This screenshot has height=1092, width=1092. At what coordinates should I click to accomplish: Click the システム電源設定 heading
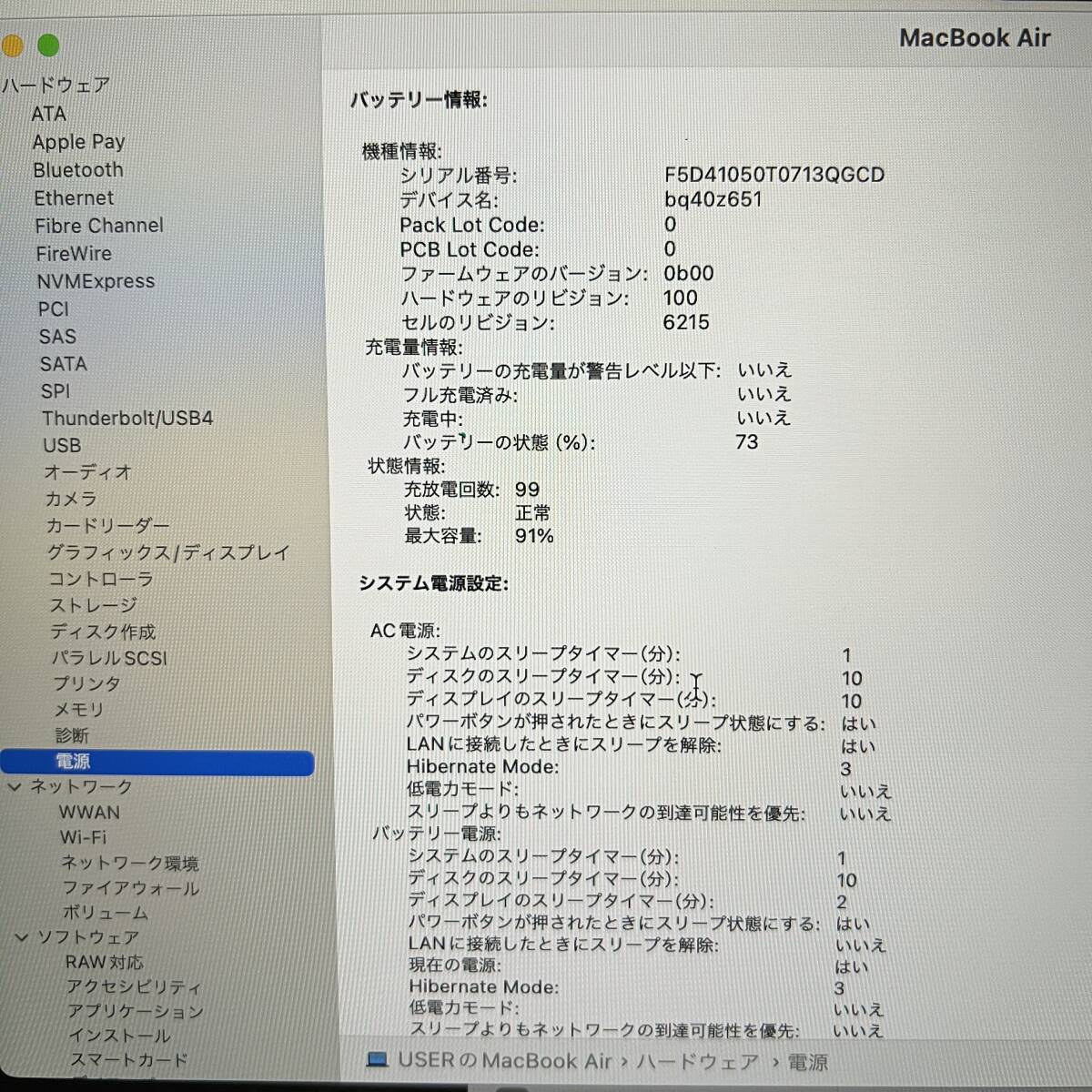tap(433, 583)
